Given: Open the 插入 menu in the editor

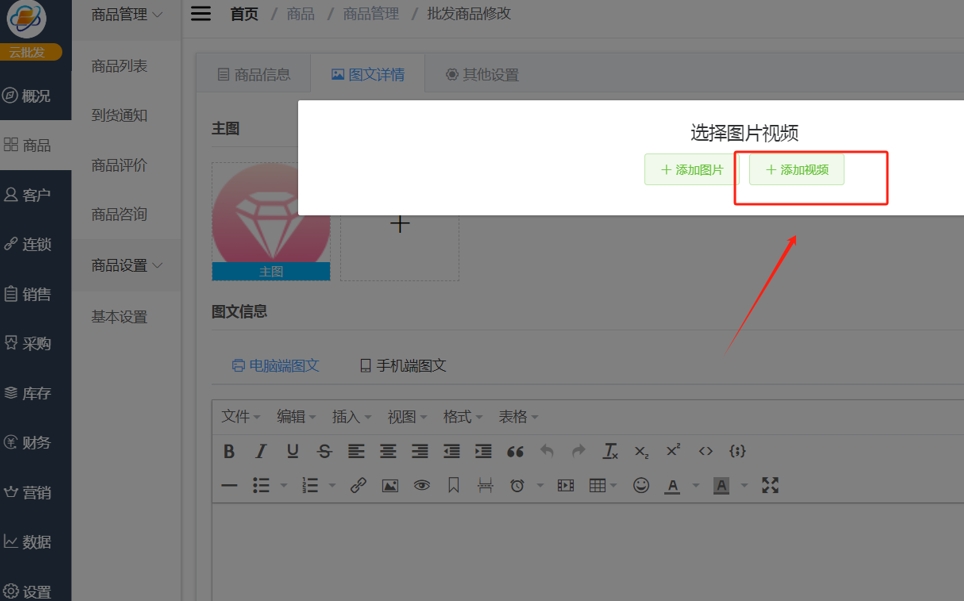Looking at the screenshot, I should coord(345,416).
